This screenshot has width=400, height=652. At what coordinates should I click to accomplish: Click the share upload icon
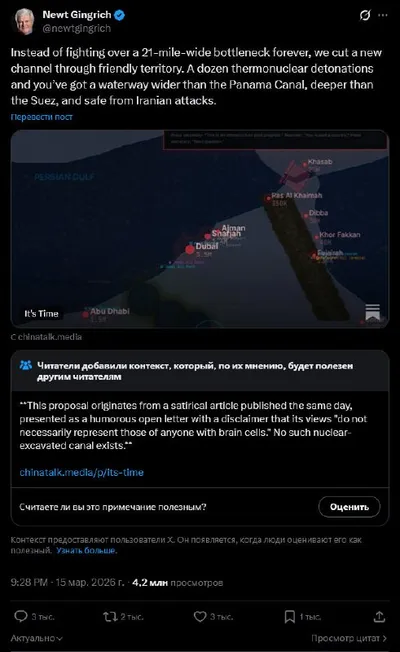click(379, 616)
